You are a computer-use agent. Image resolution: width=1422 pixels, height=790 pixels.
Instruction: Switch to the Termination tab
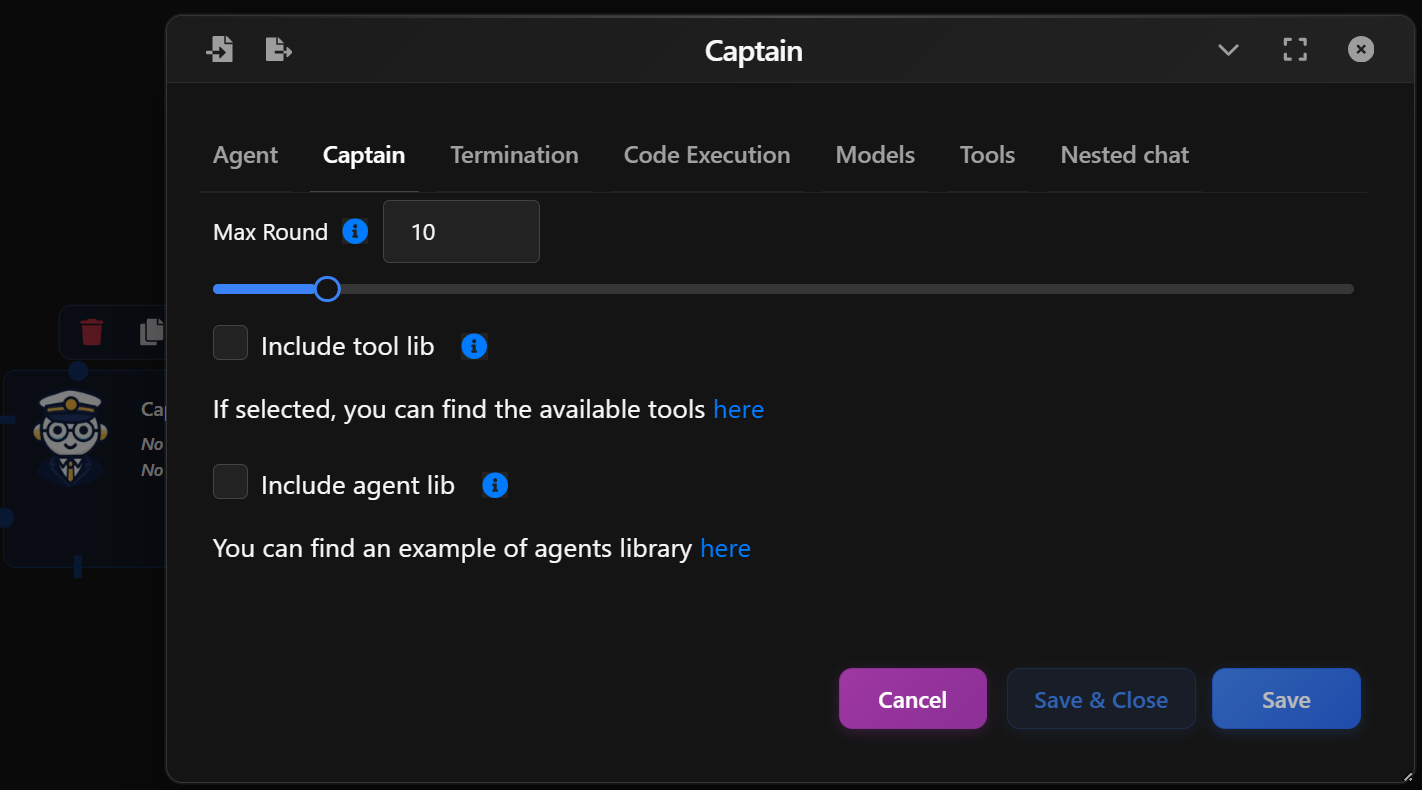[514, 155]
